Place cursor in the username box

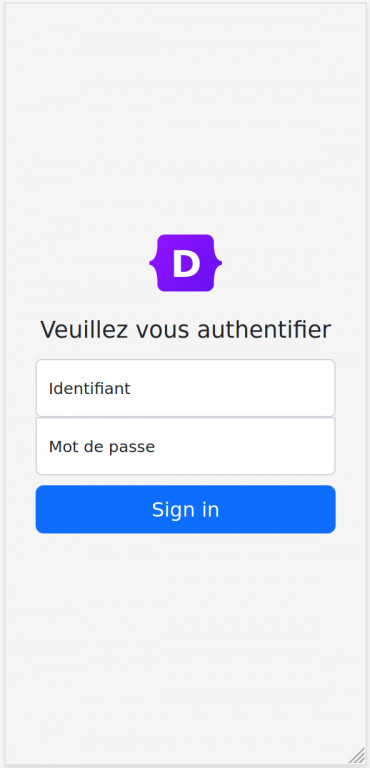point(185,388)
